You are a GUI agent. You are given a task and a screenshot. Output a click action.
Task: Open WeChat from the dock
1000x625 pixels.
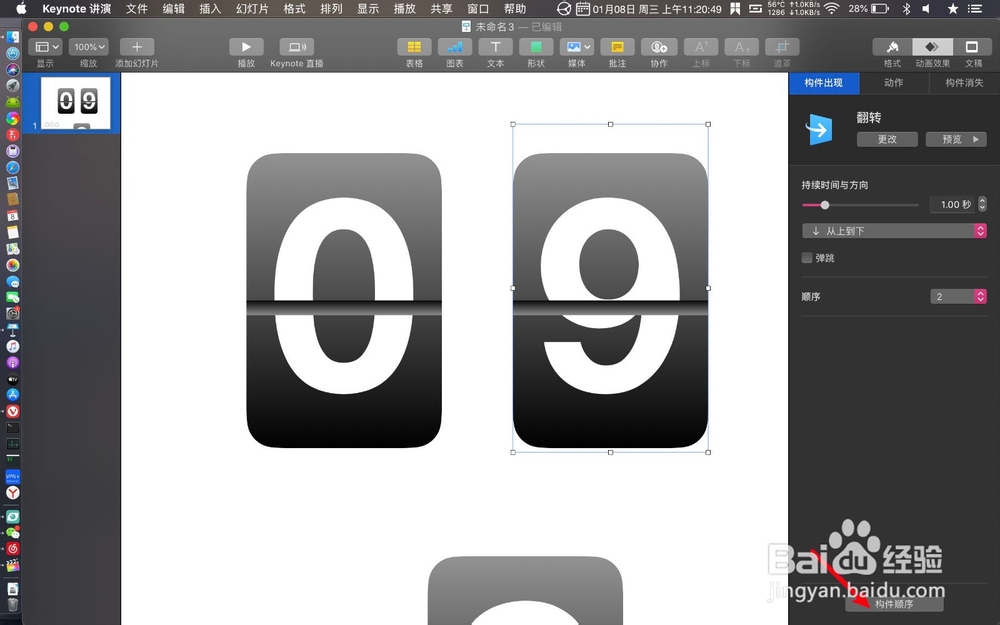pos(13,533)
